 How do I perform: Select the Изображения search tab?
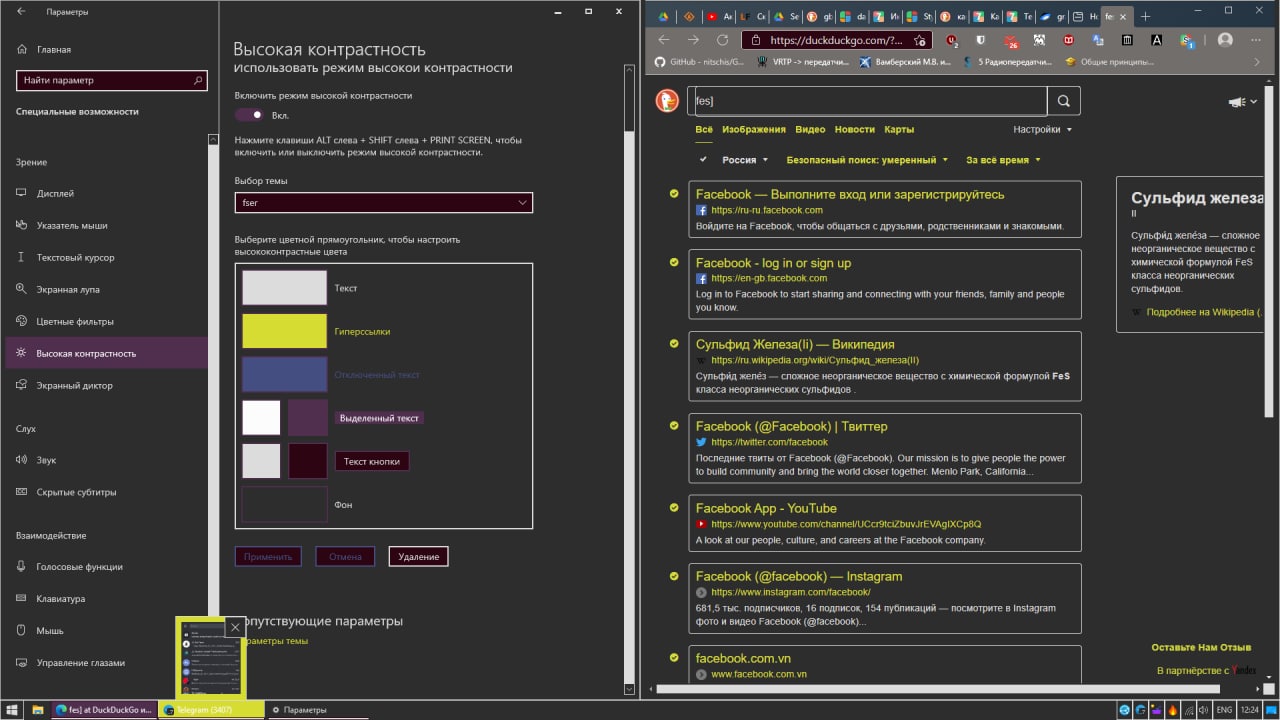pyautogui.click(x=754, y=129)
